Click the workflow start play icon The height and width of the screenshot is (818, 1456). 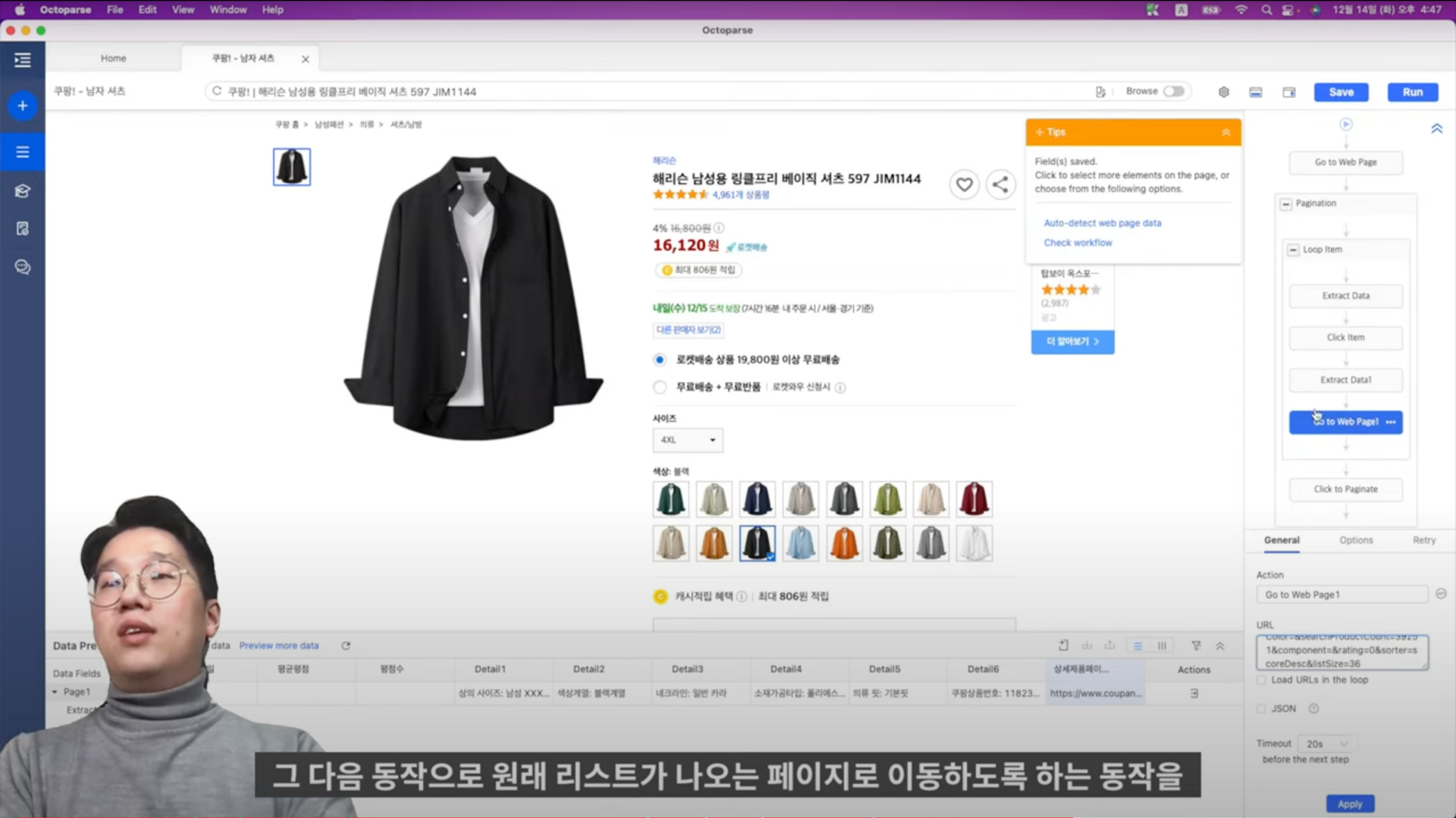pyautogui.click(x=1346, y=124)
